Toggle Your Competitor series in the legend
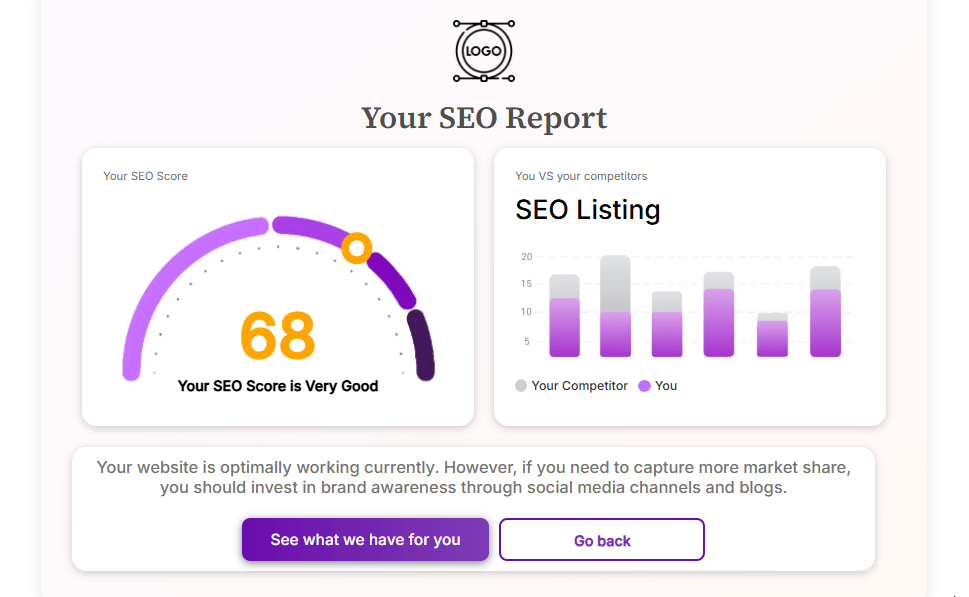The height and width of the screenshot is (597, 969). (570, 385)
